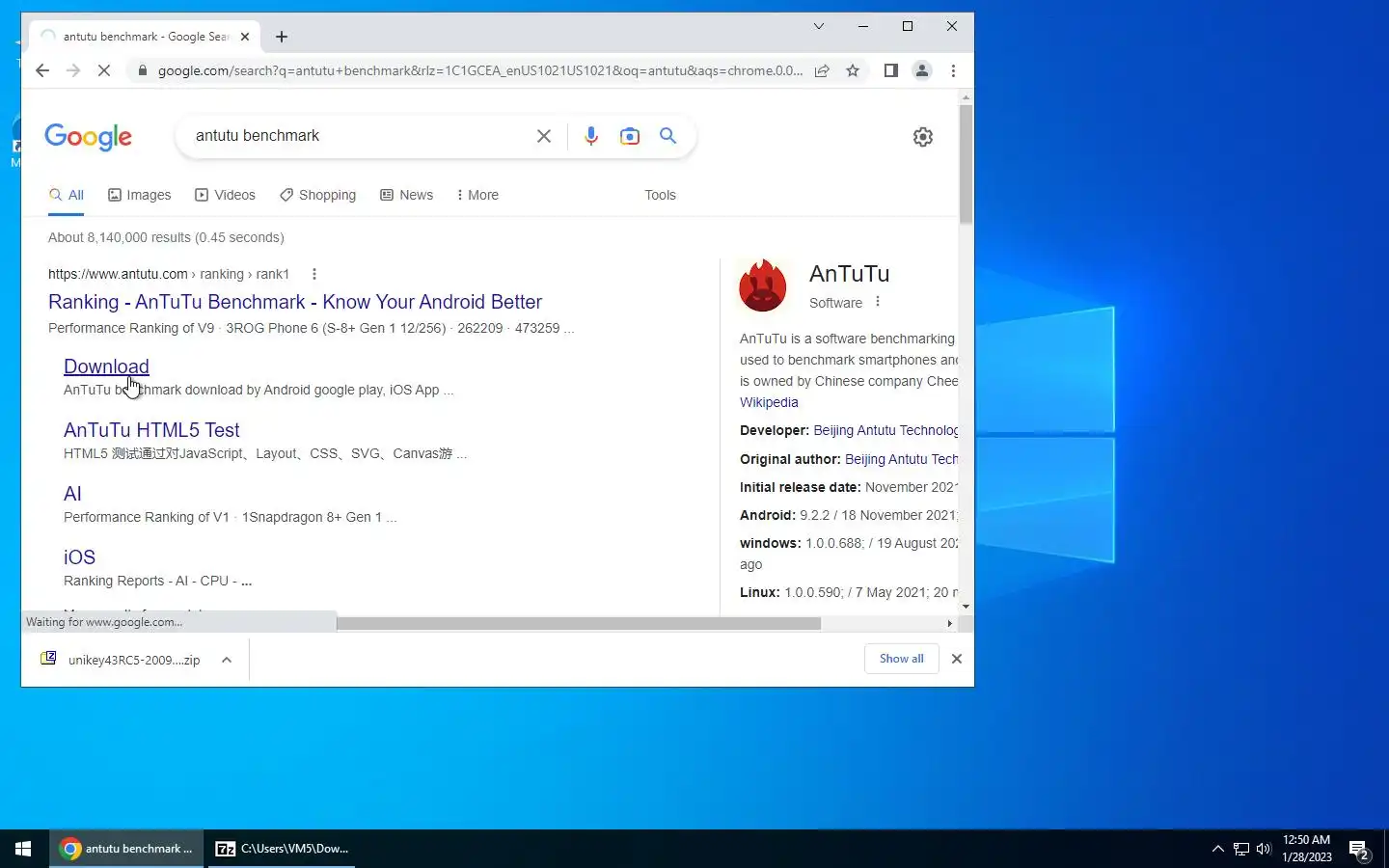Click the vertical scrollbar thumb

[x=966, y=164]
